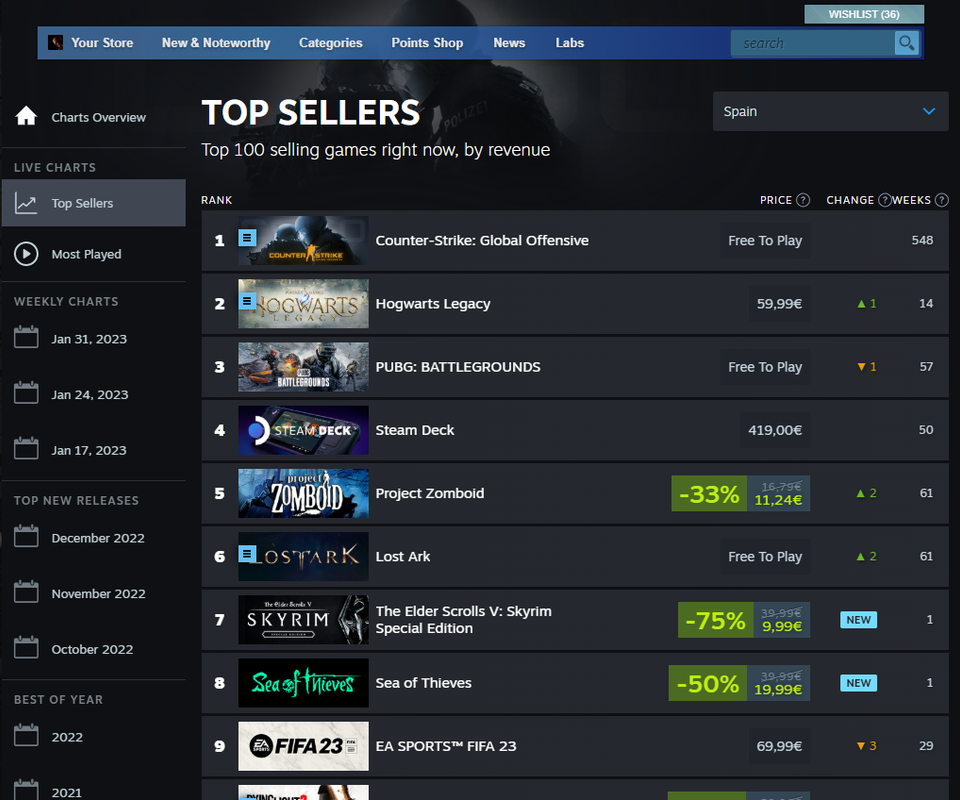
Task: Click the 69,99€ FIFA 23 price
Action: point(779,746)
